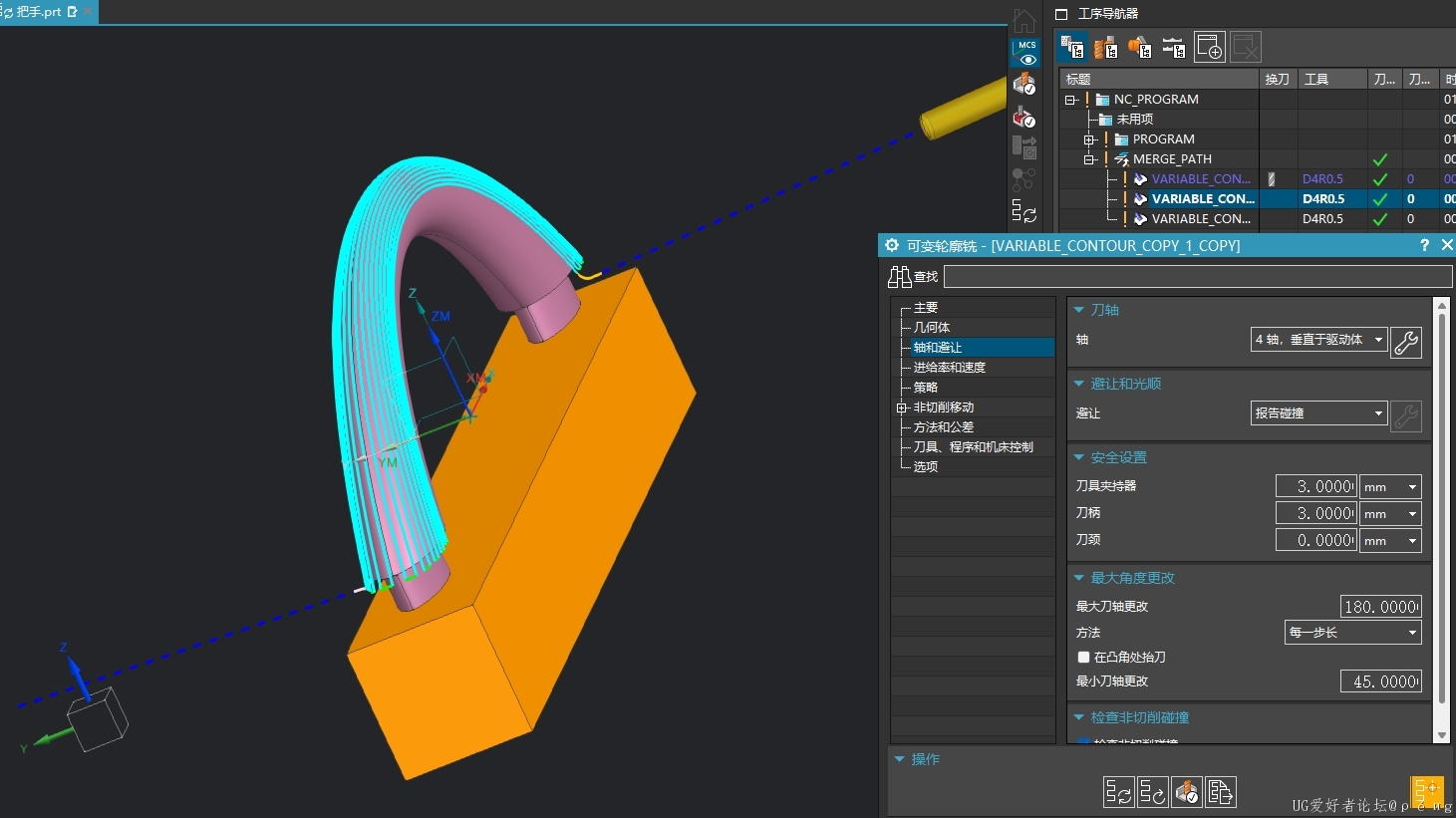Image resolution: width=1456 pixels, height=818 pixels.
Task: Collapse the 操作 section
Action: click(x=899, y=759)
